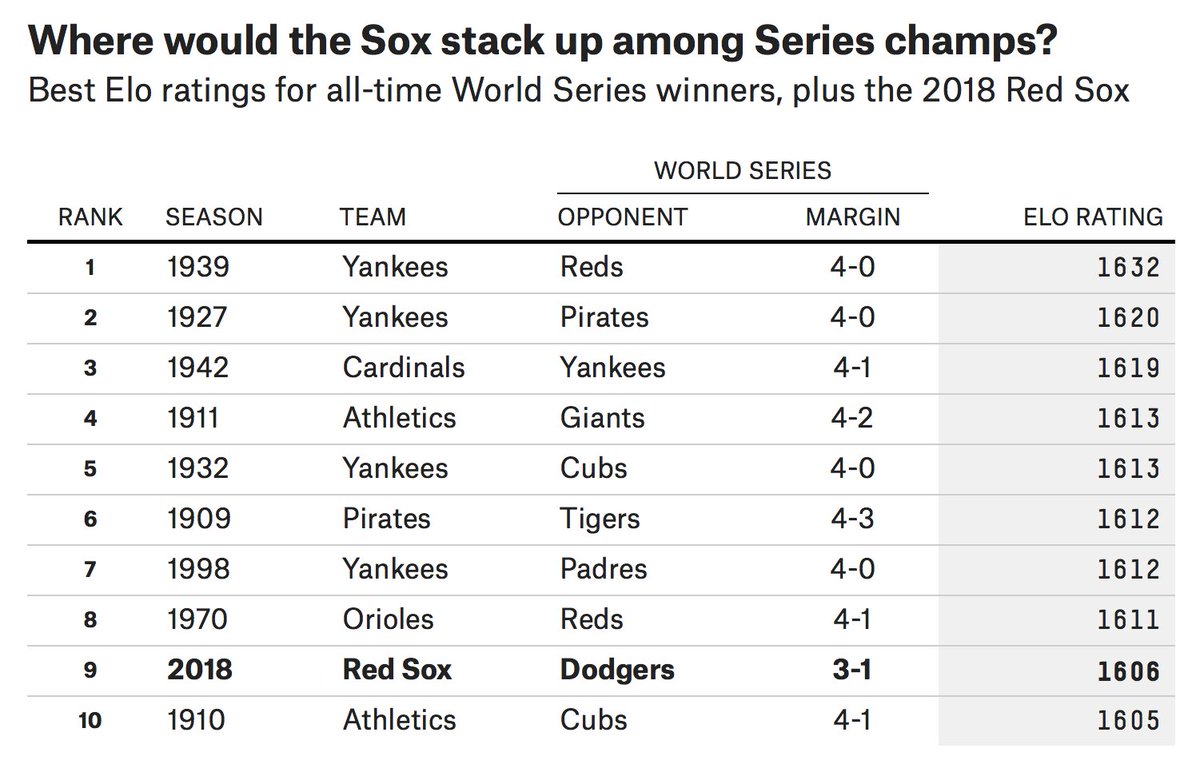1200x784 pixels.
Task: Click the WORLD SERIES group header
Action: click(x=742, y=170)
